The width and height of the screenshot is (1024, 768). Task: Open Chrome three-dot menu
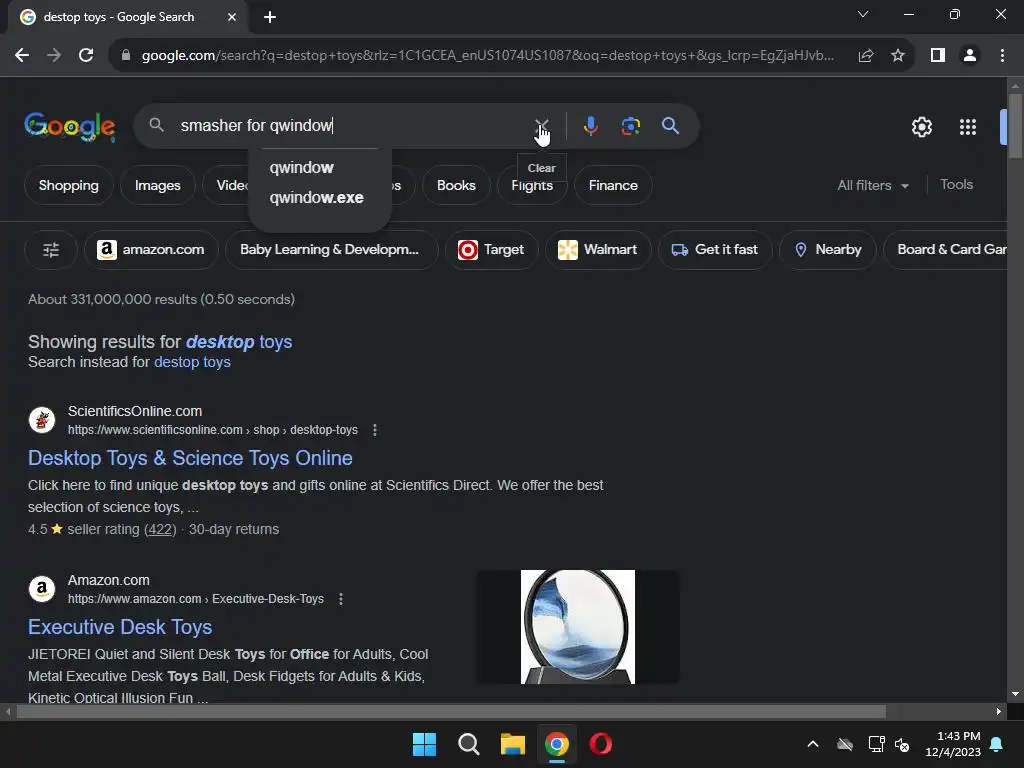[1002, 56]
